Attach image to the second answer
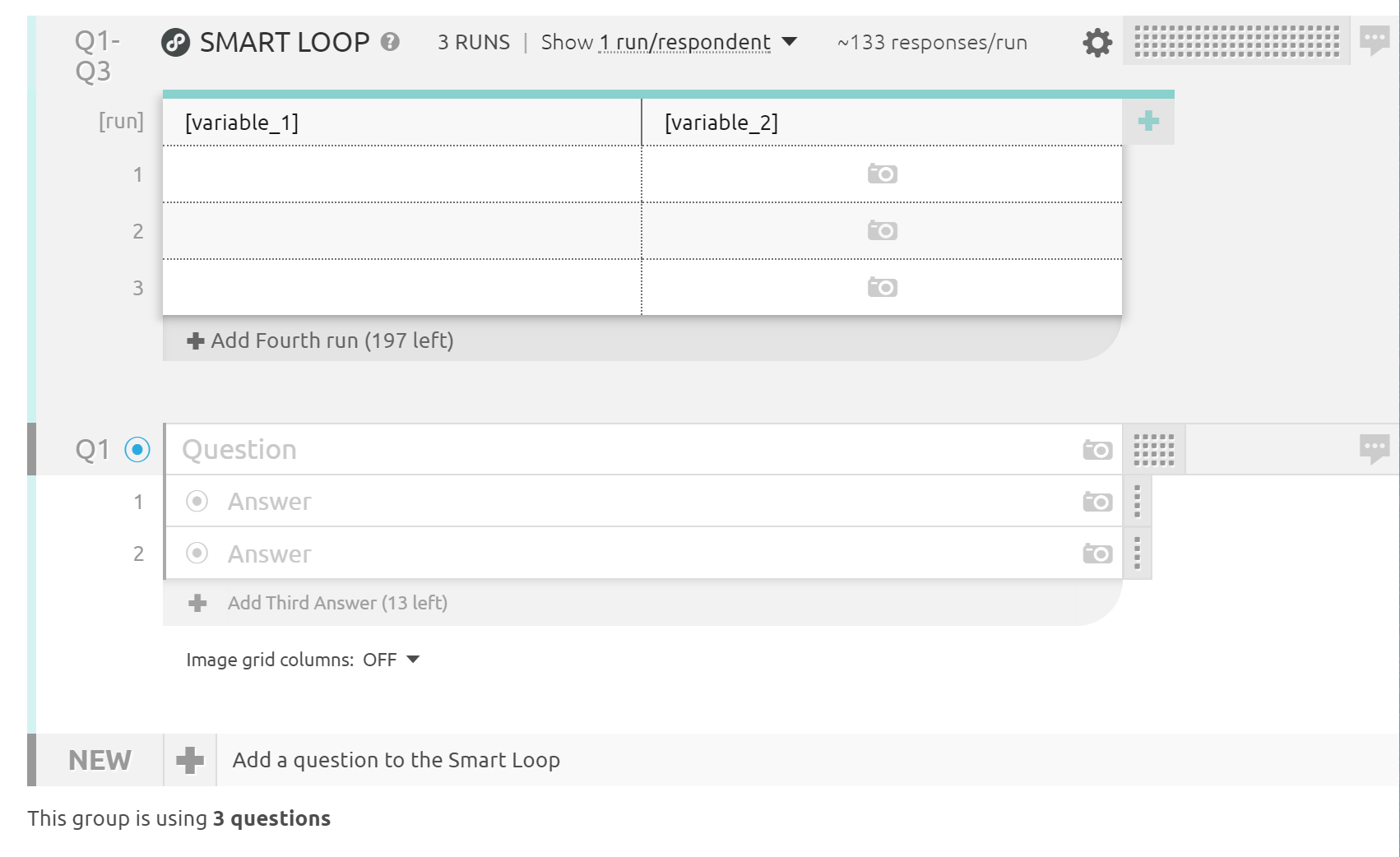Viewport: 1400px width, 857px height. (x=1097, y=554)
